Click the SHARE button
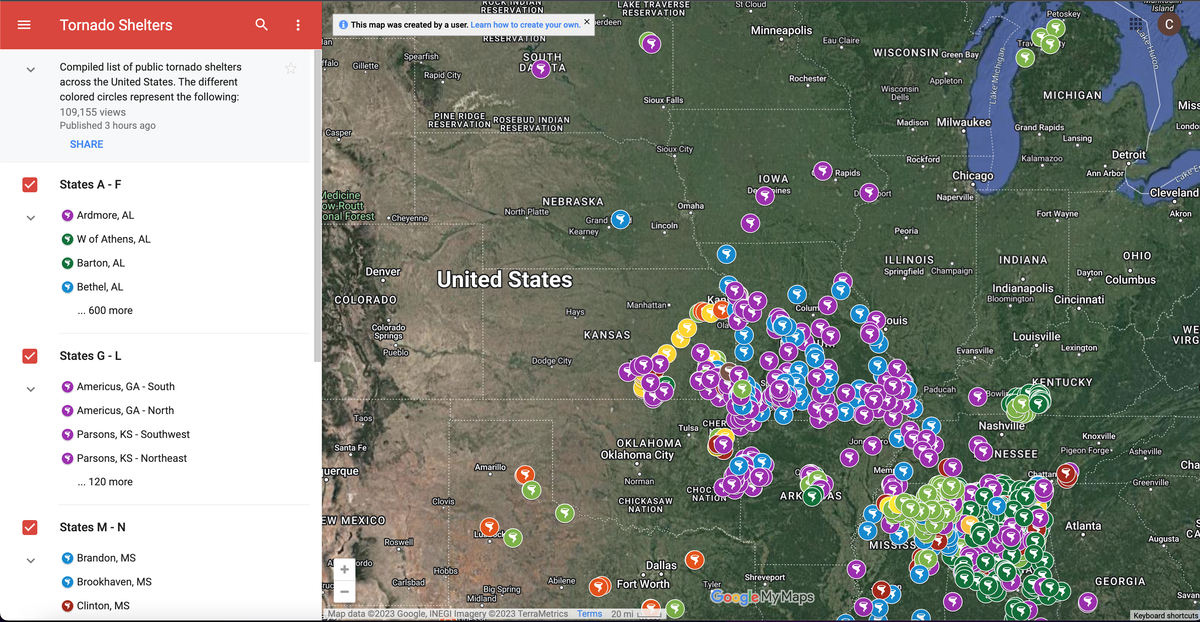The image size is (1200, 622). [x=86, y=144]
